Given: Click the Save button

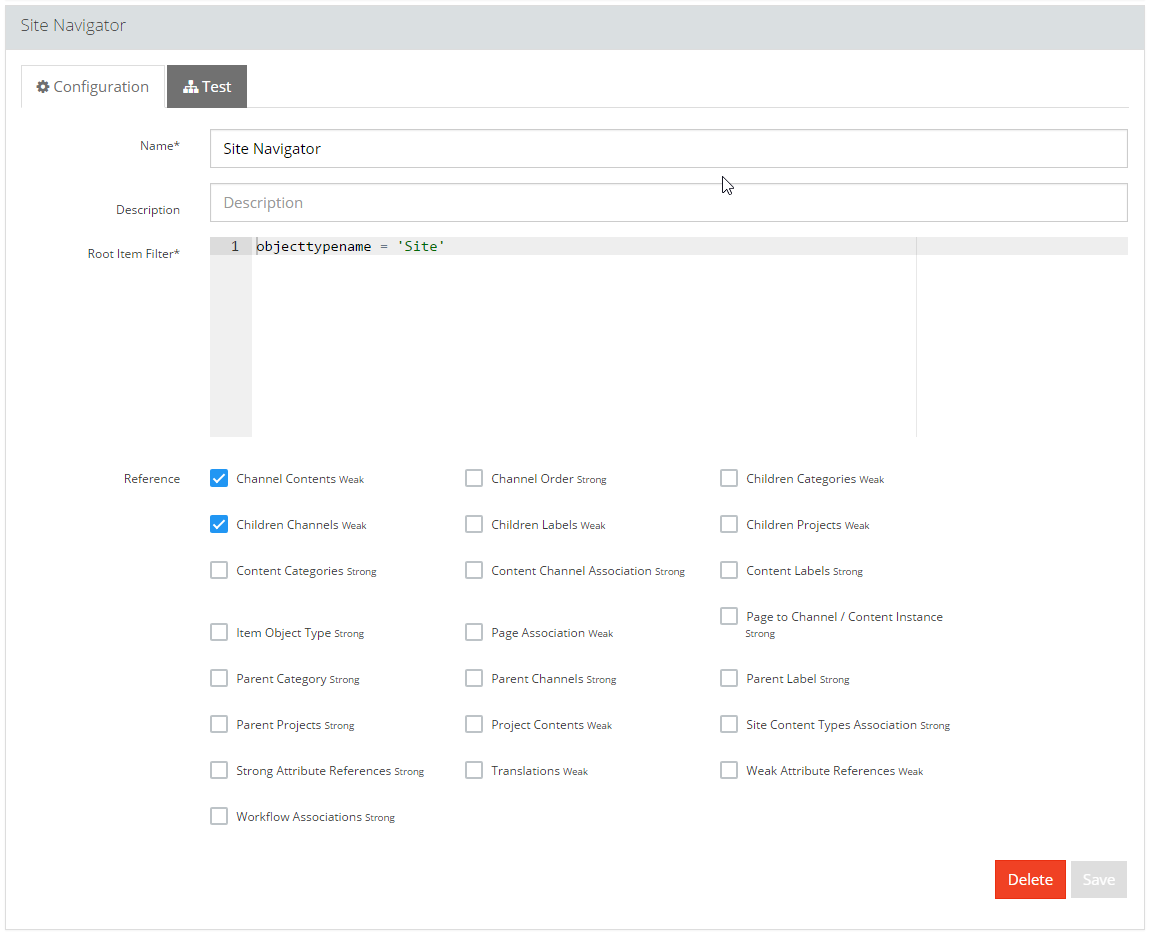Looking at the screenshot, I should (1099, 879).
